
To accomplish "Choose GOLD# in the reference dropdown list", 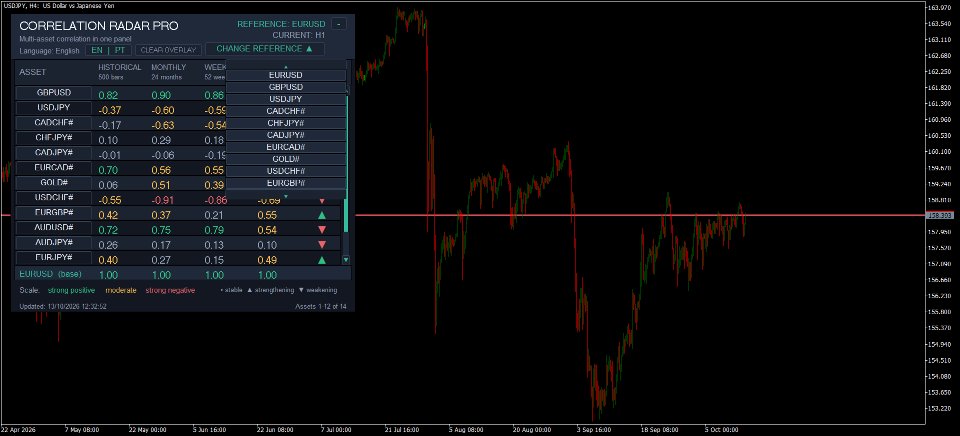I will click(x=286, y=159).
